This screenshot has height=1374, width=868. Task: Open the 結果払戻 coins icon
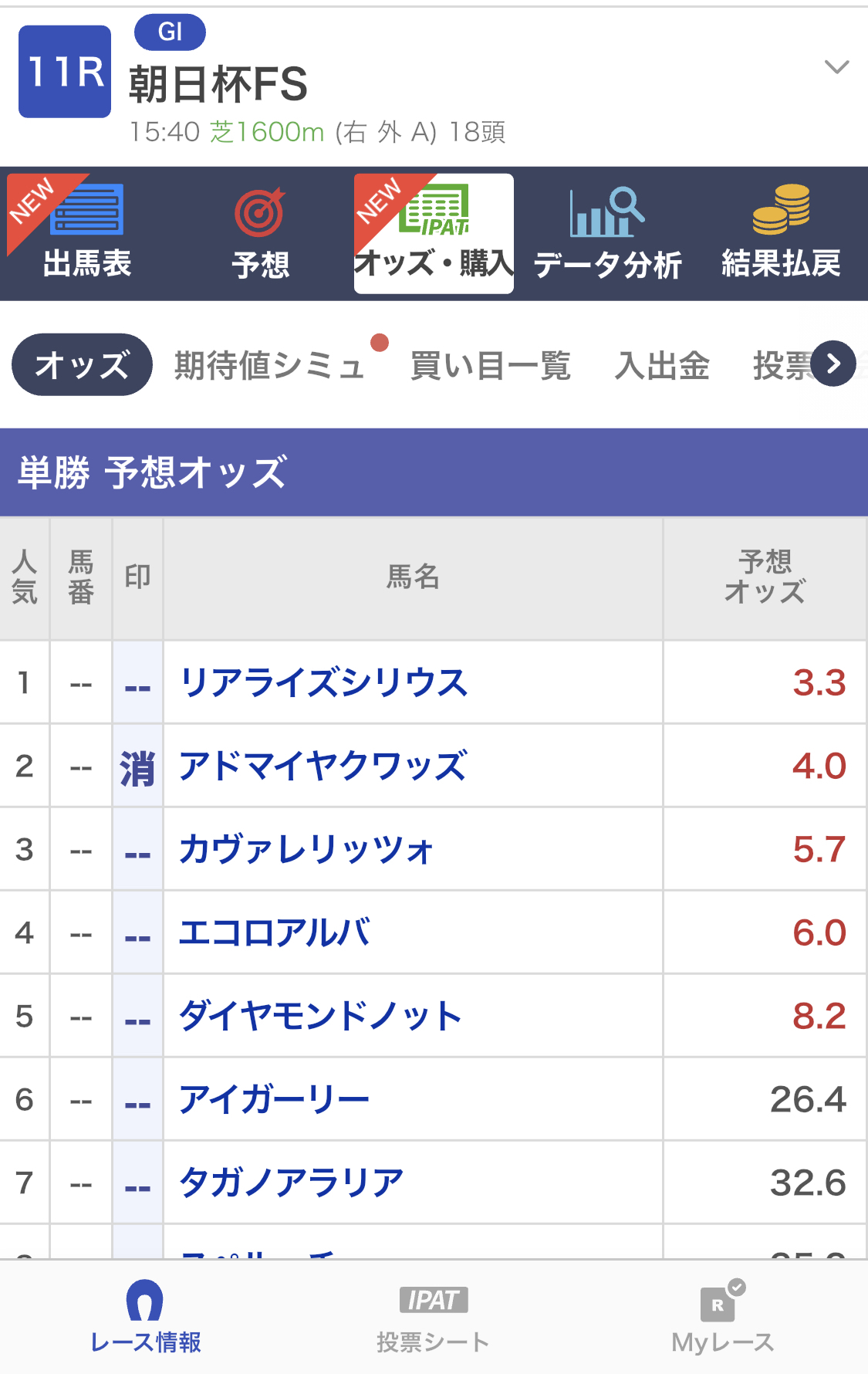click(781, 210)
